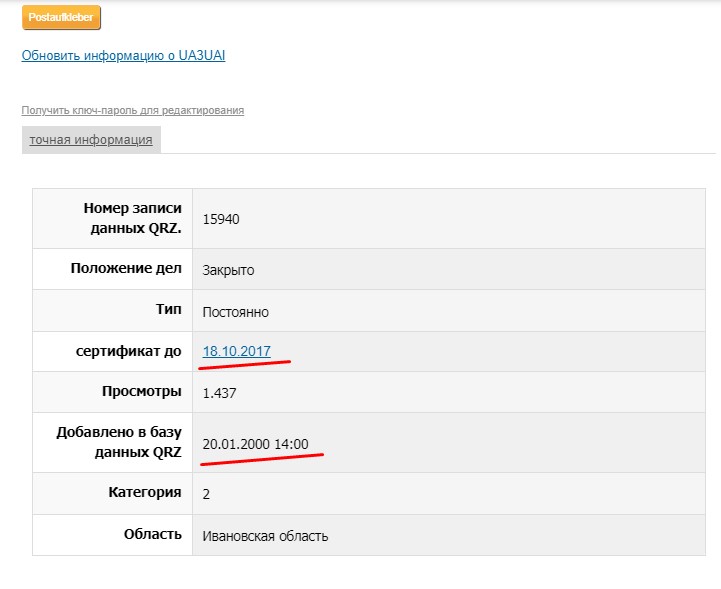Select type value Постоянно
The image size is (721, 589).
(235, 312)
